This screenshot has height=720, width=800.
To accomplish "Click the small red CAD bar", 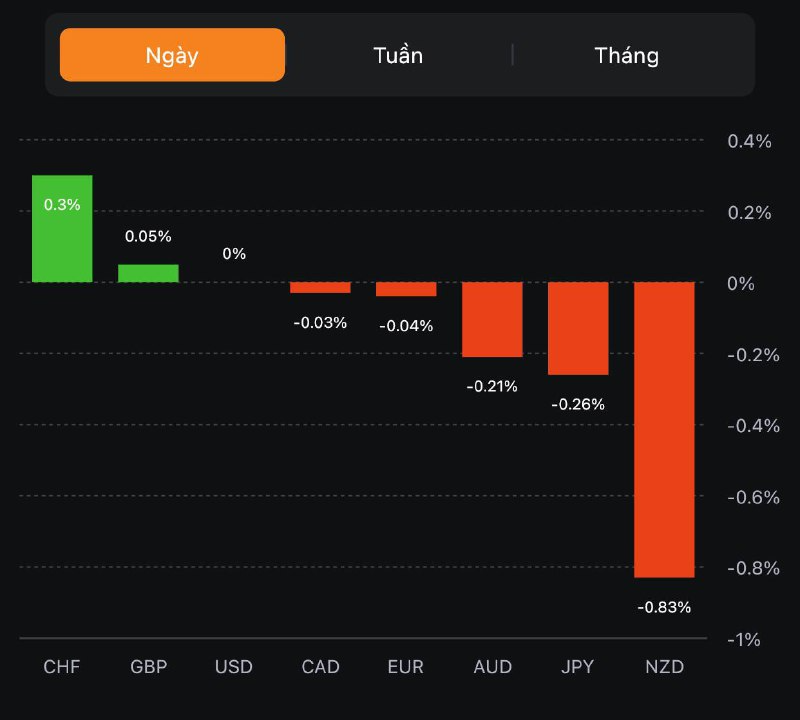I will click(320, 288).
